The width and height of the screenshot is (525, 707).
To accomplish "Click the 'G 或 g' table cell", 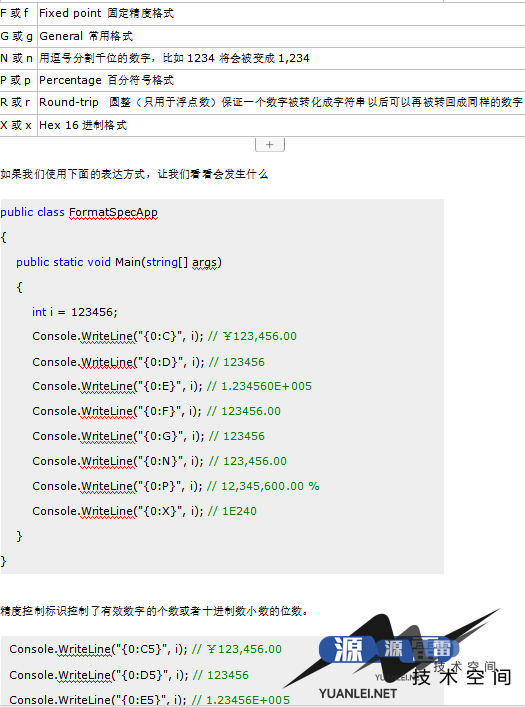I will click(18, 37).
